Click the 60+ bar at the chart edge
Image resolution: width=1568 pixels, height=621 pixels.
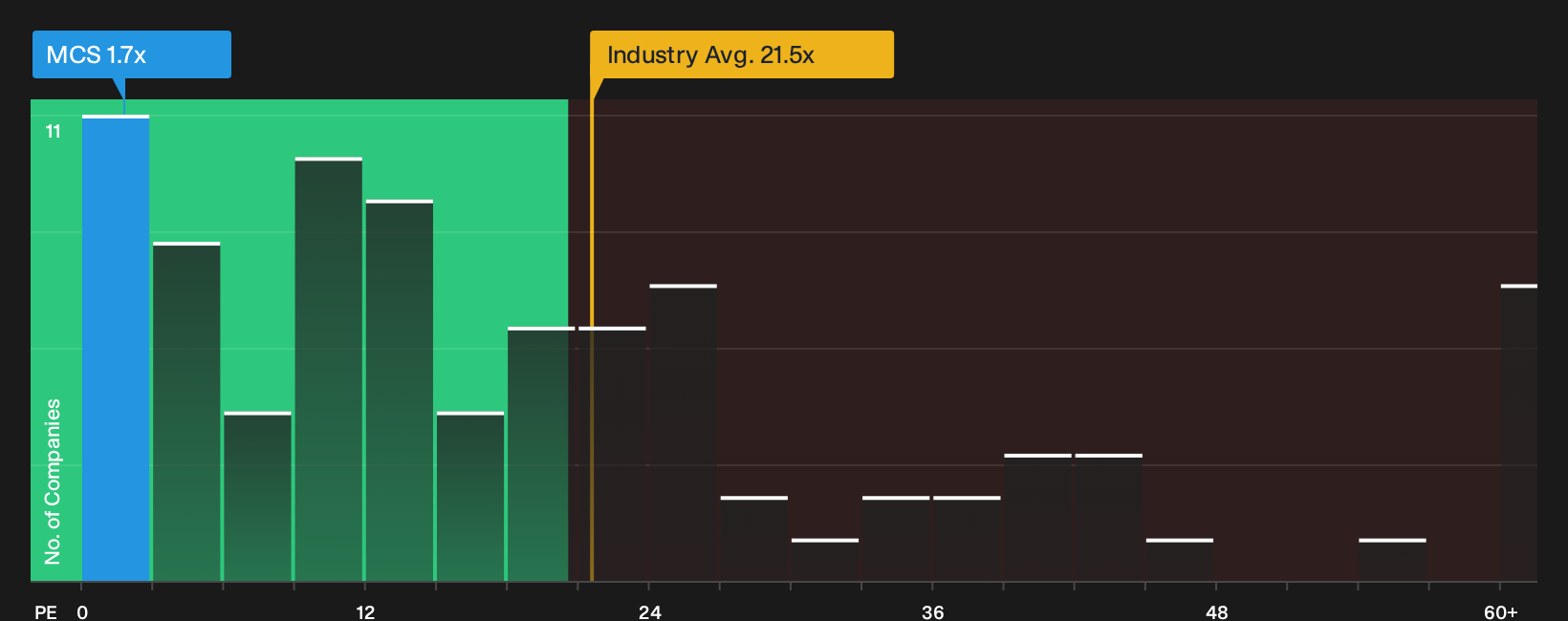[x=1519, y=433]
